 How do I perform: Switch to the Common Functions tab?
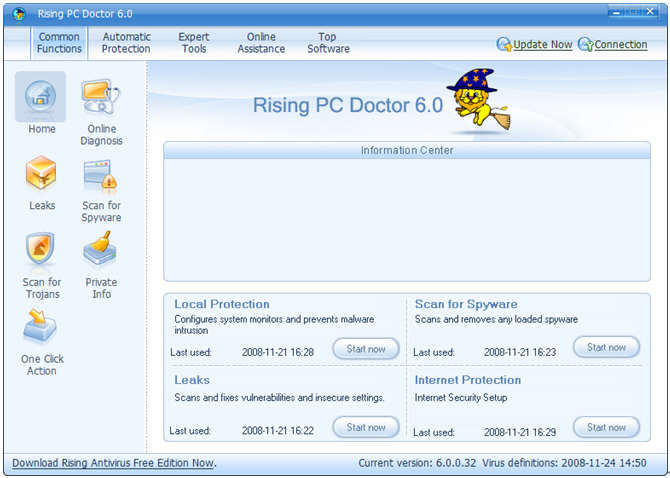59,43
